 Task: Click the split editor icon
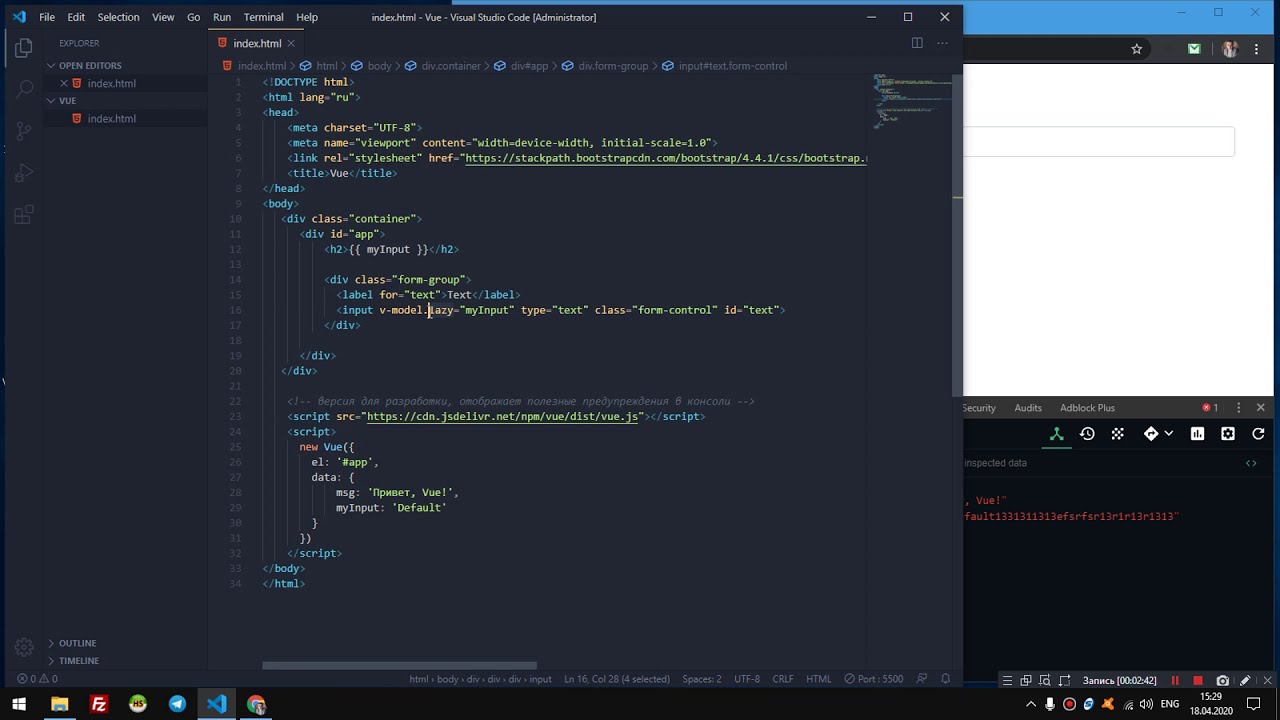pyautogui.click(x=916, y=43)
